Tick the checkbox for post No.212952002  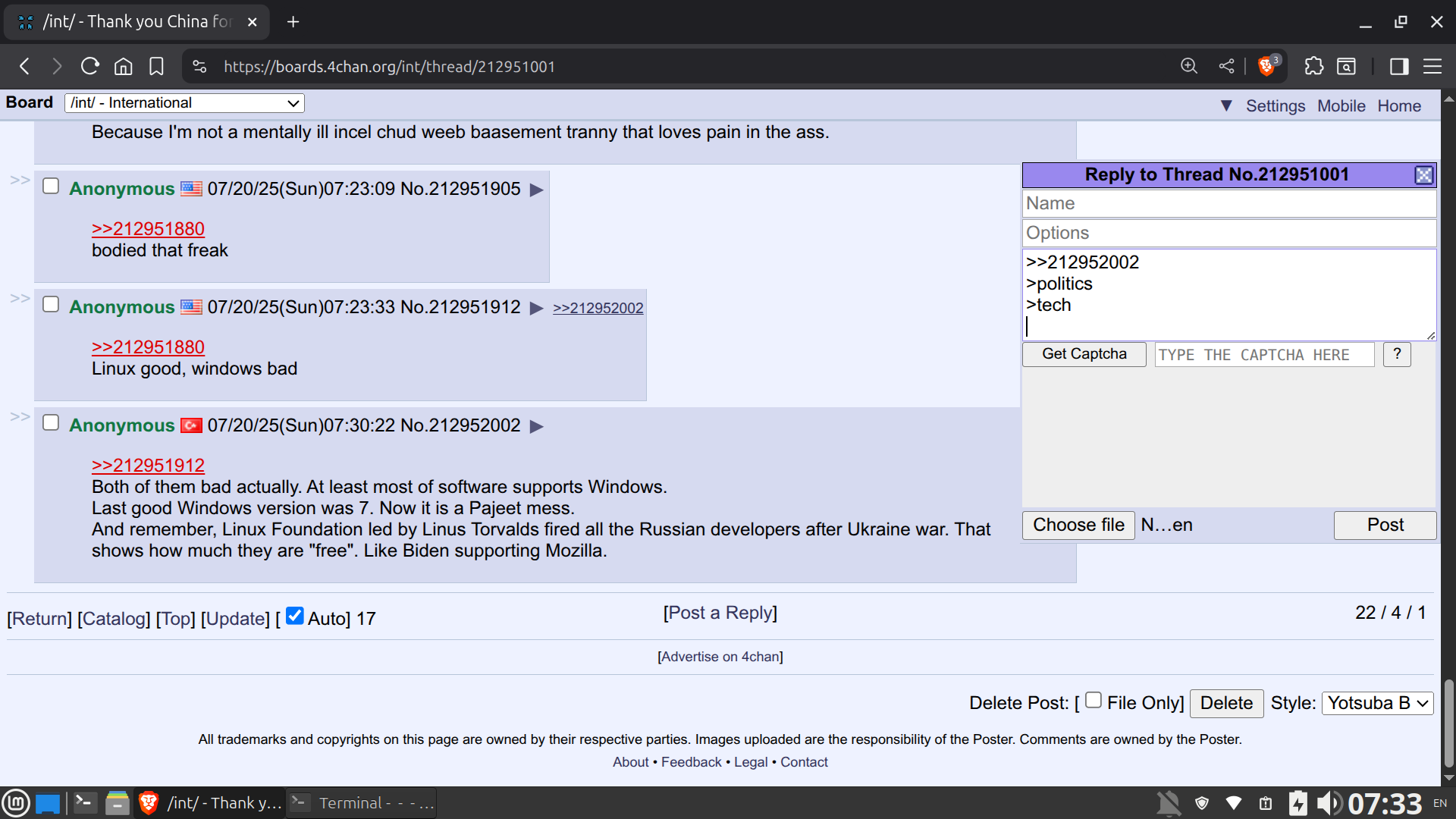point(51,422)
